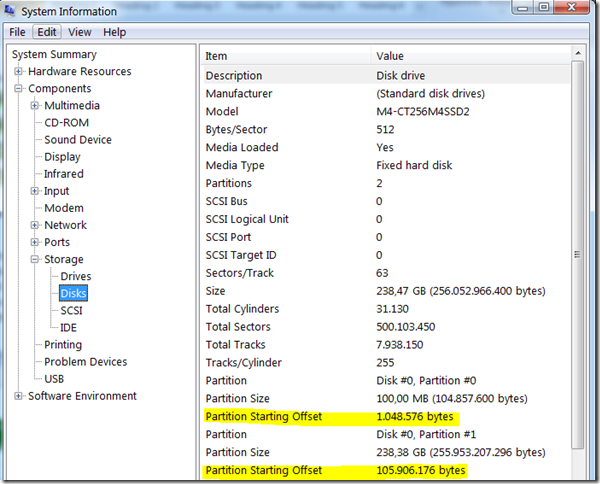Select System Summary in tree
Viewport: 600px width, 484px height.
[x=54, y=55]
